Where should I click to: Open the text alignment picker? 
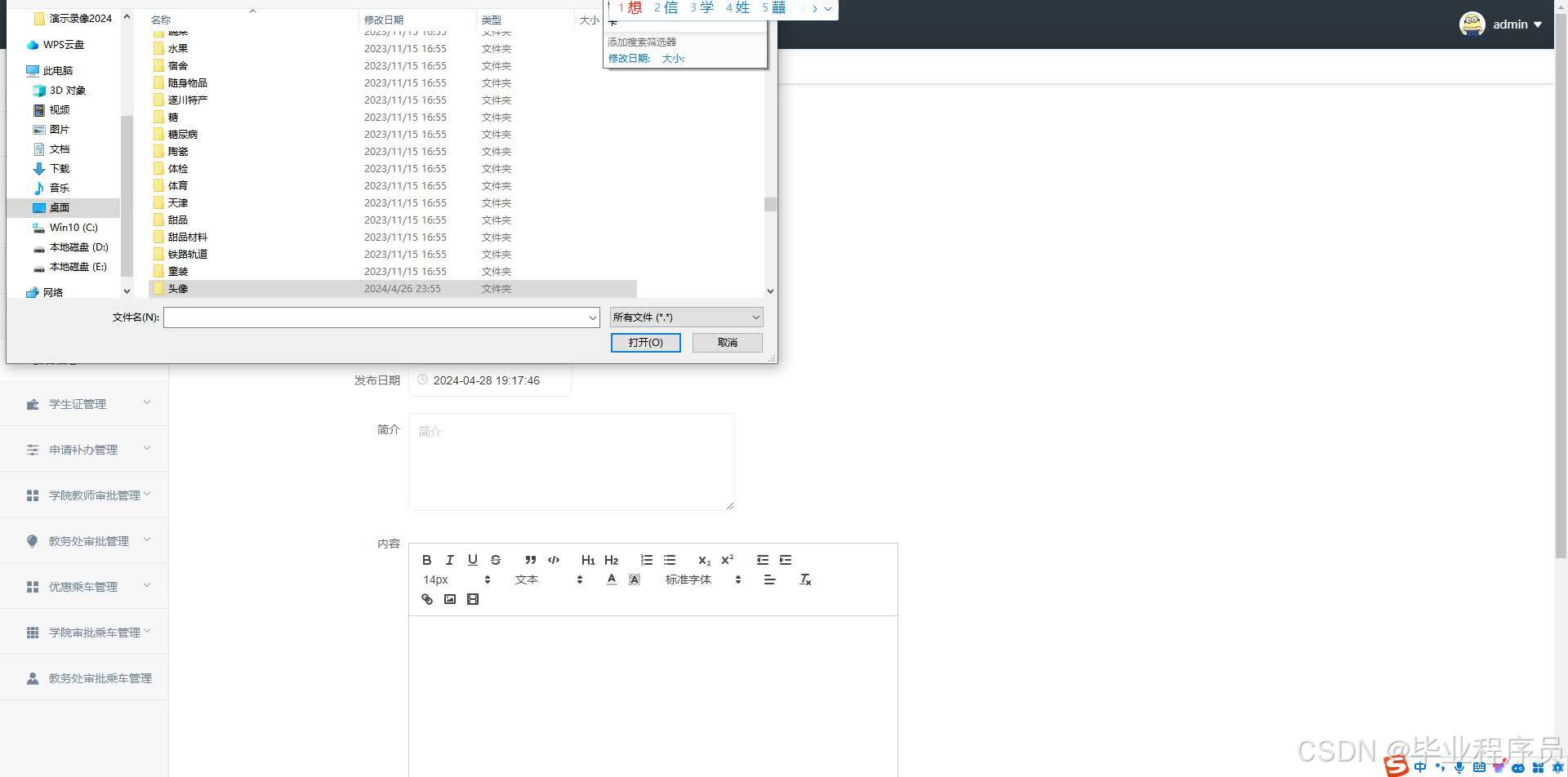(x=769, y=579)
